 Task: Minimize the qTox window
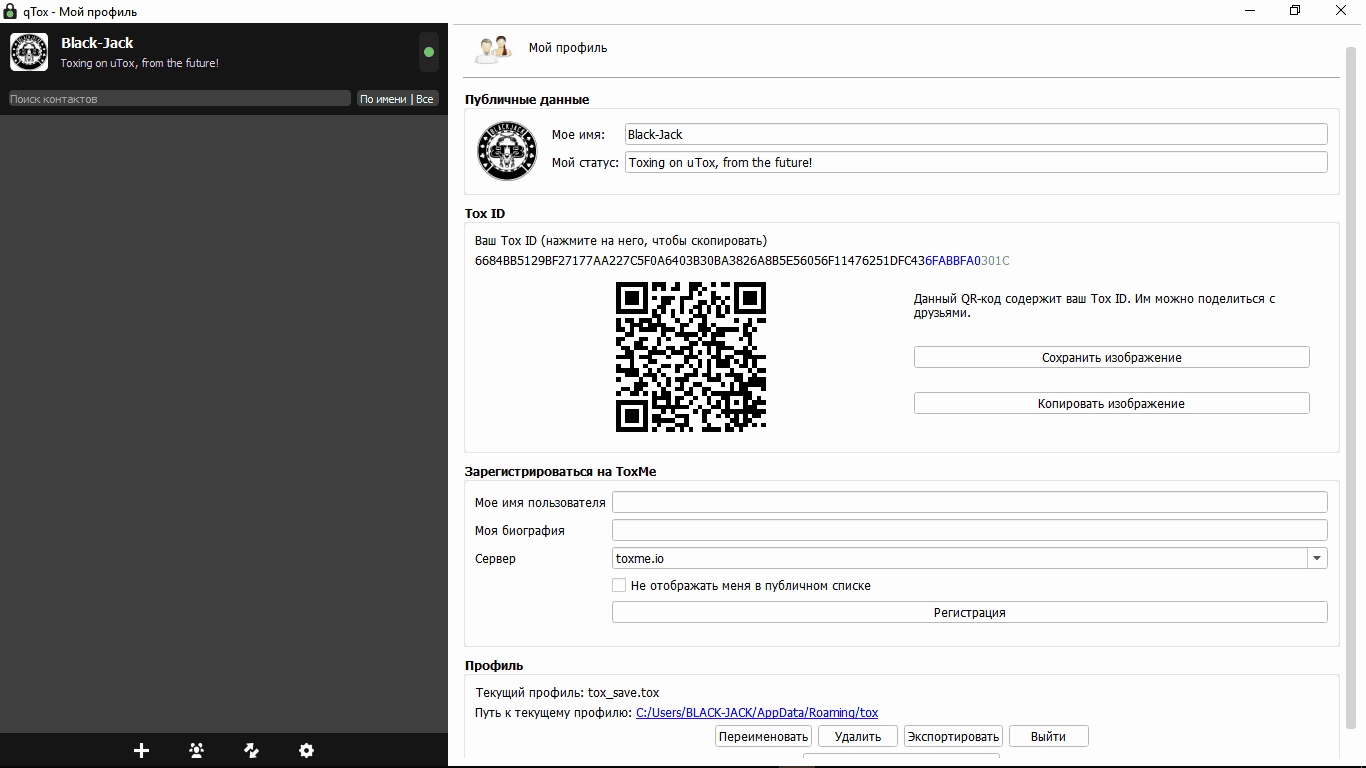(x=1250, y=11)
